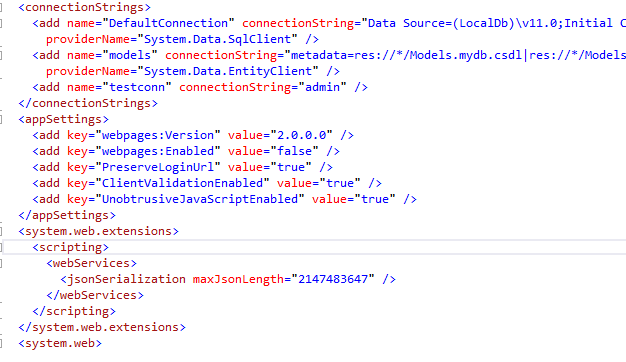Click the closing webServices tag
The width and height of the screenshot is (626, 362).
tap(95, 295)
